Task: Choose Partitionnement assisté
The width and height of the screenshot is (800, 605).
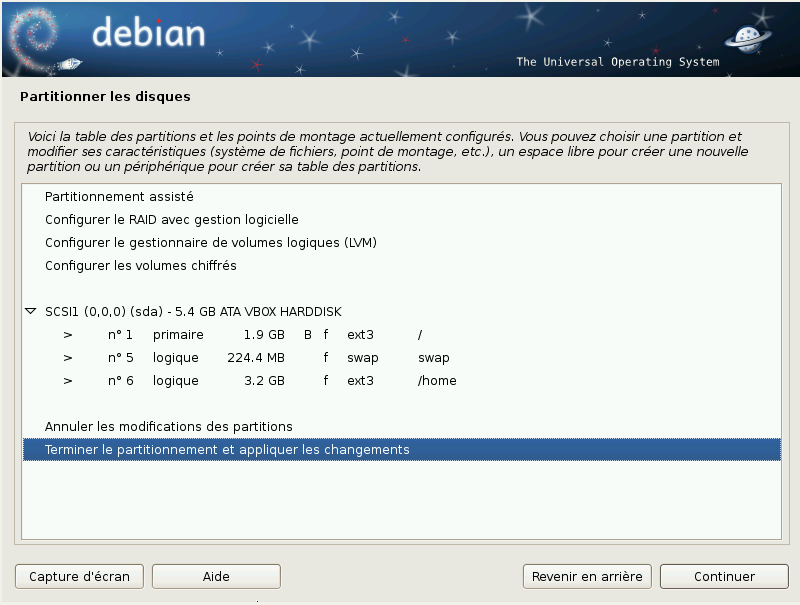Action: coord(402,196)
